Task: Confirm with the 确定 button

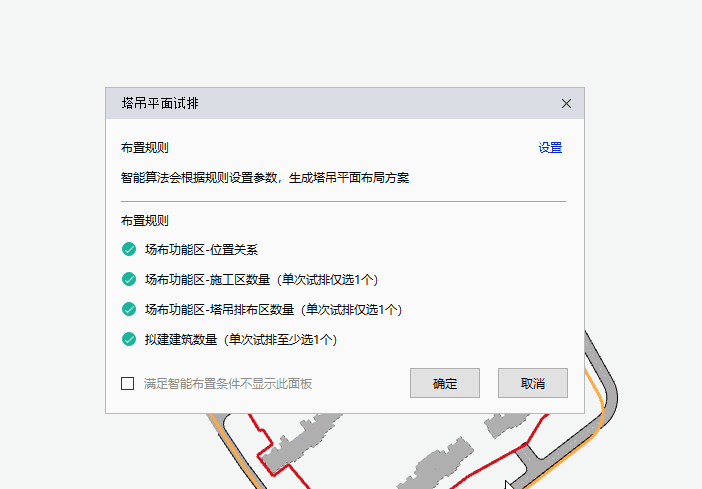Action: [445, 383]
